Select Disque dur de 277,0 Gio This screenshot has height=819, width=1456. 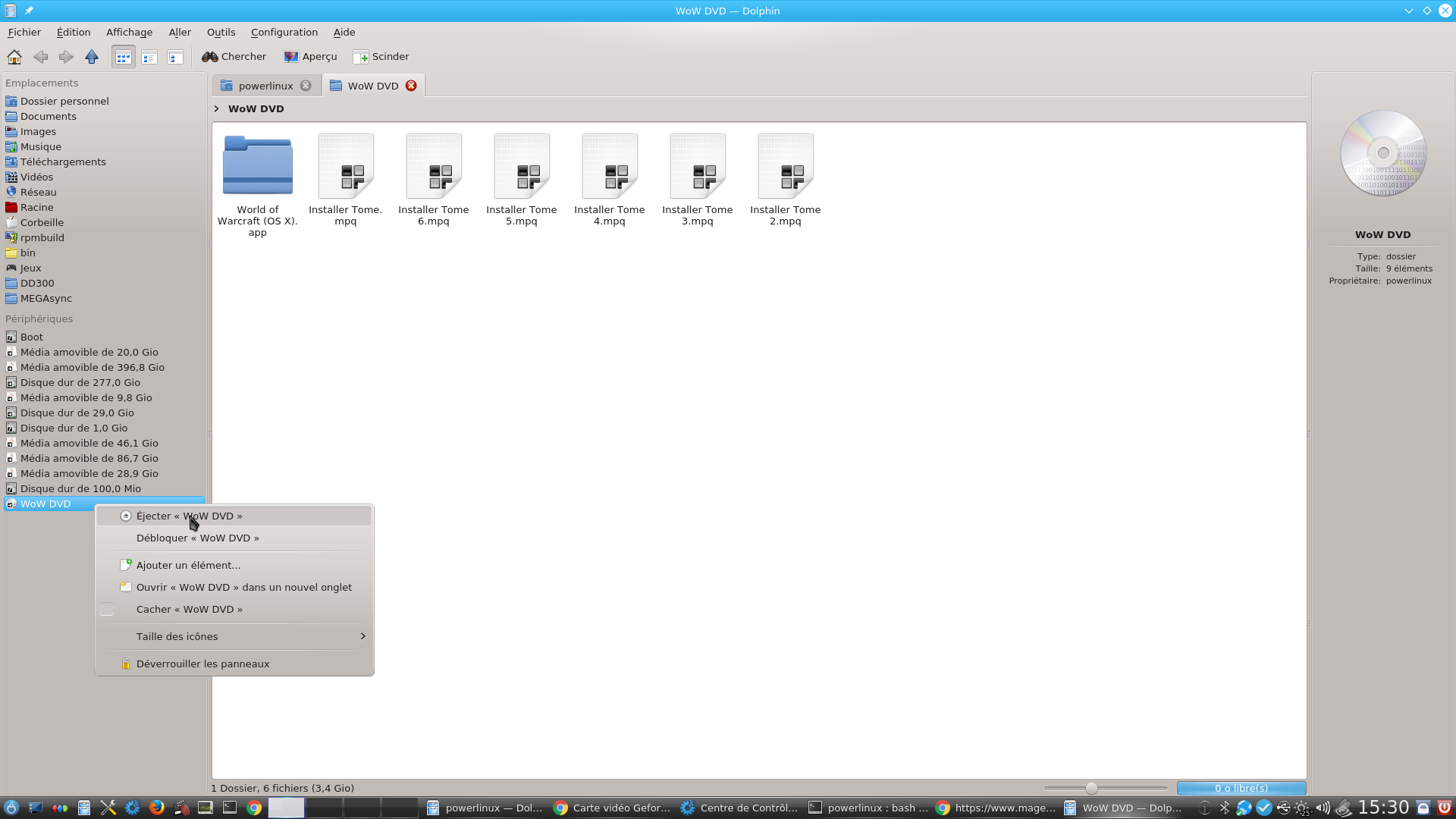(104, 382)
